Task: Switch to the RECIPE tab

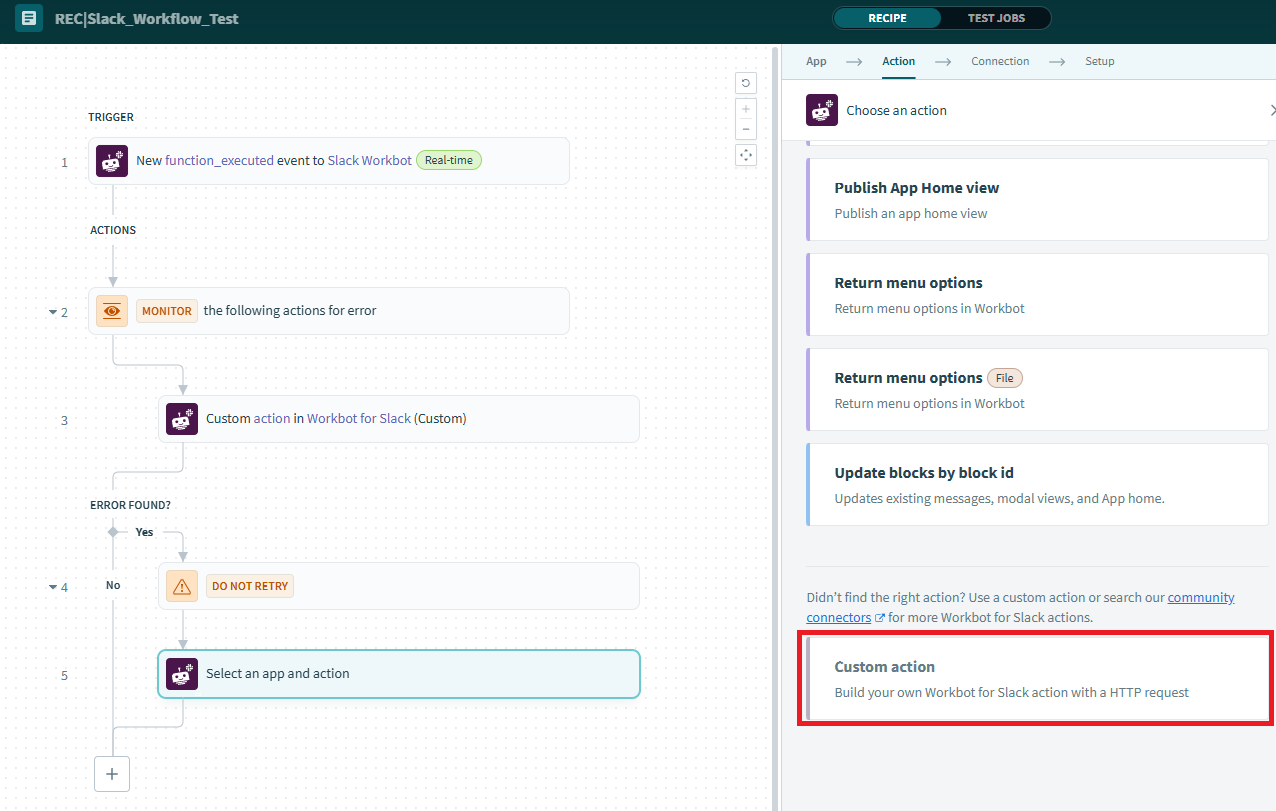Action: (887, 18)
